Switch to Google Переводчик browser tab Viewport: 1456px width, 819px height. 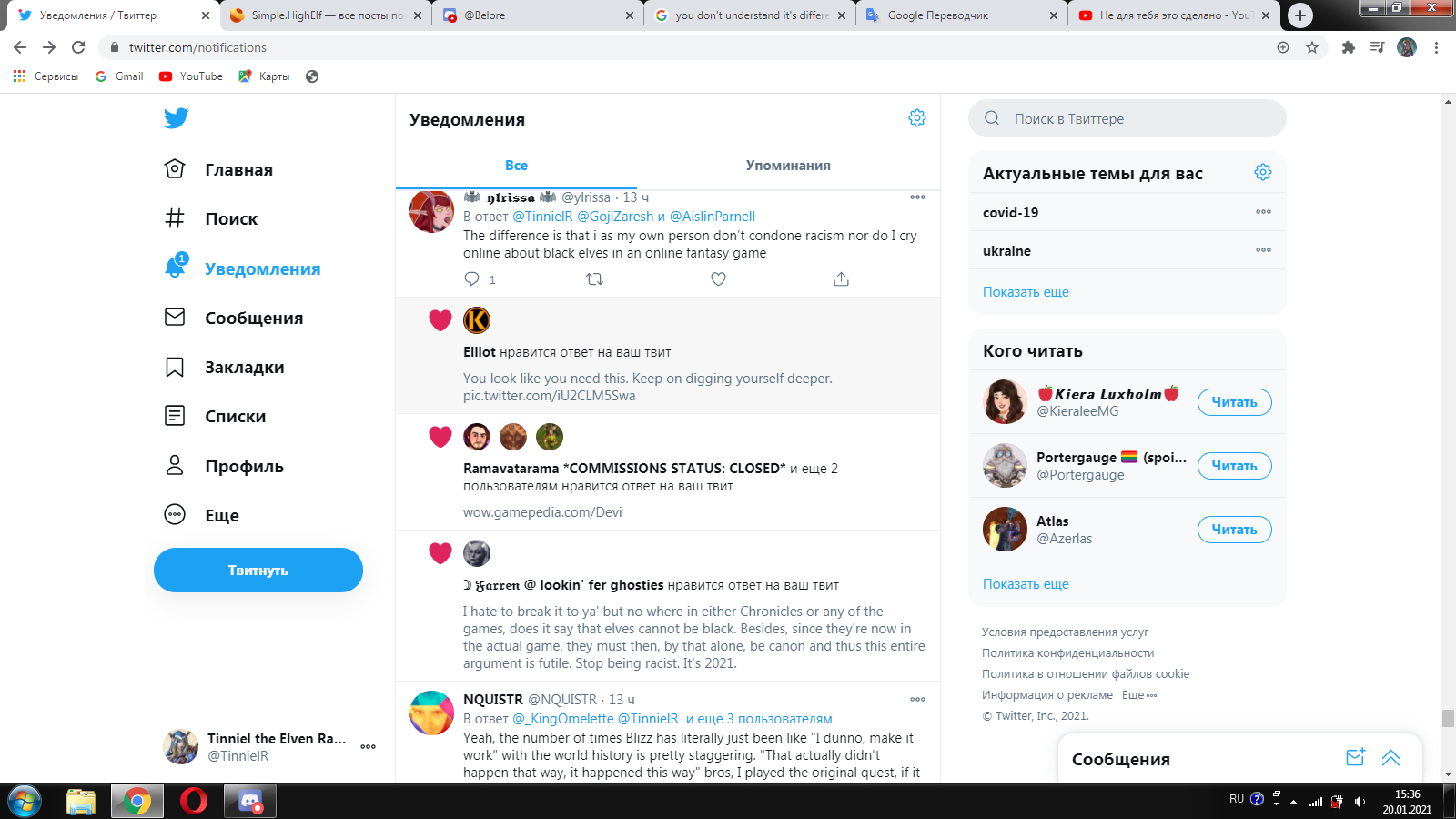tap(962, 15)
